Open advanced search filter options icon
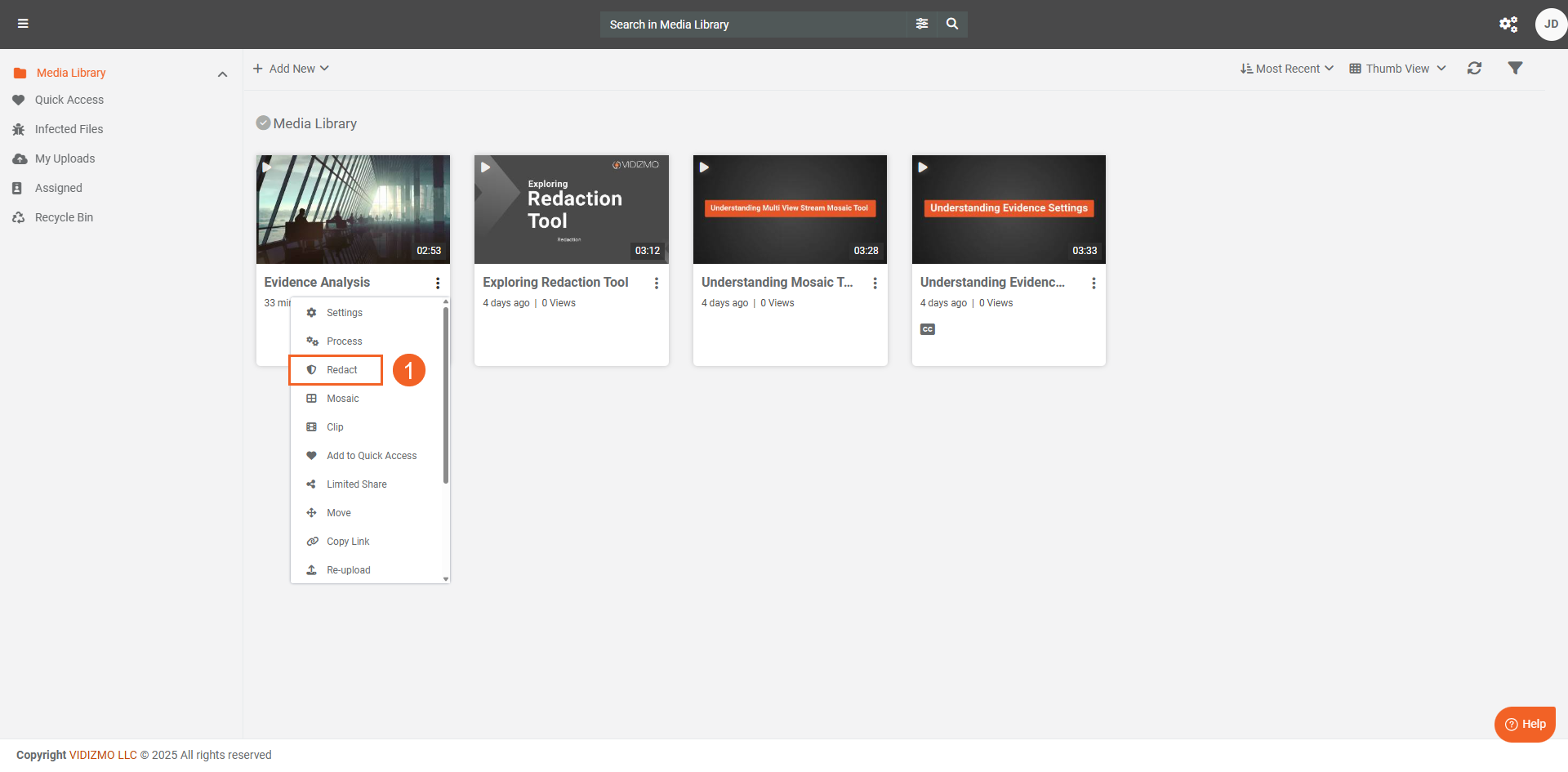1568x772 pixels. [x=922, y=24]
